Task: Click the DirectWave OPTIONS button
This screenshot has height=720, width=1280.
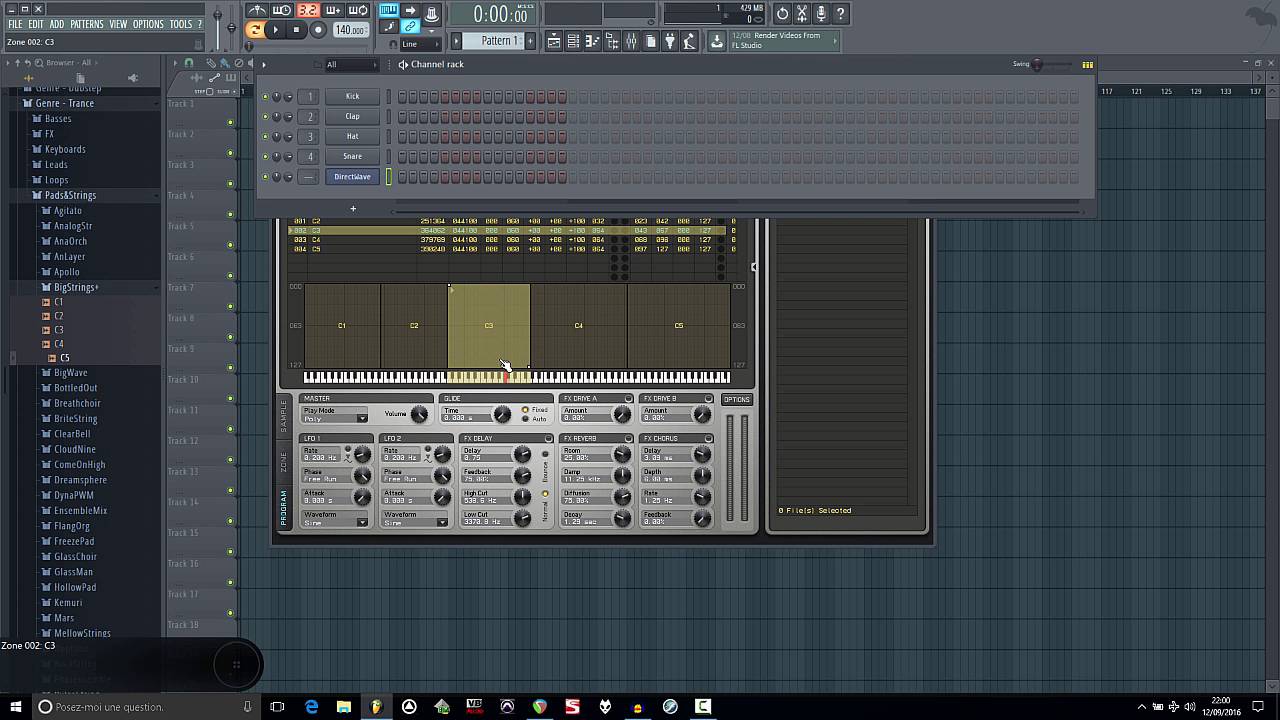Action: coord(737,400)
